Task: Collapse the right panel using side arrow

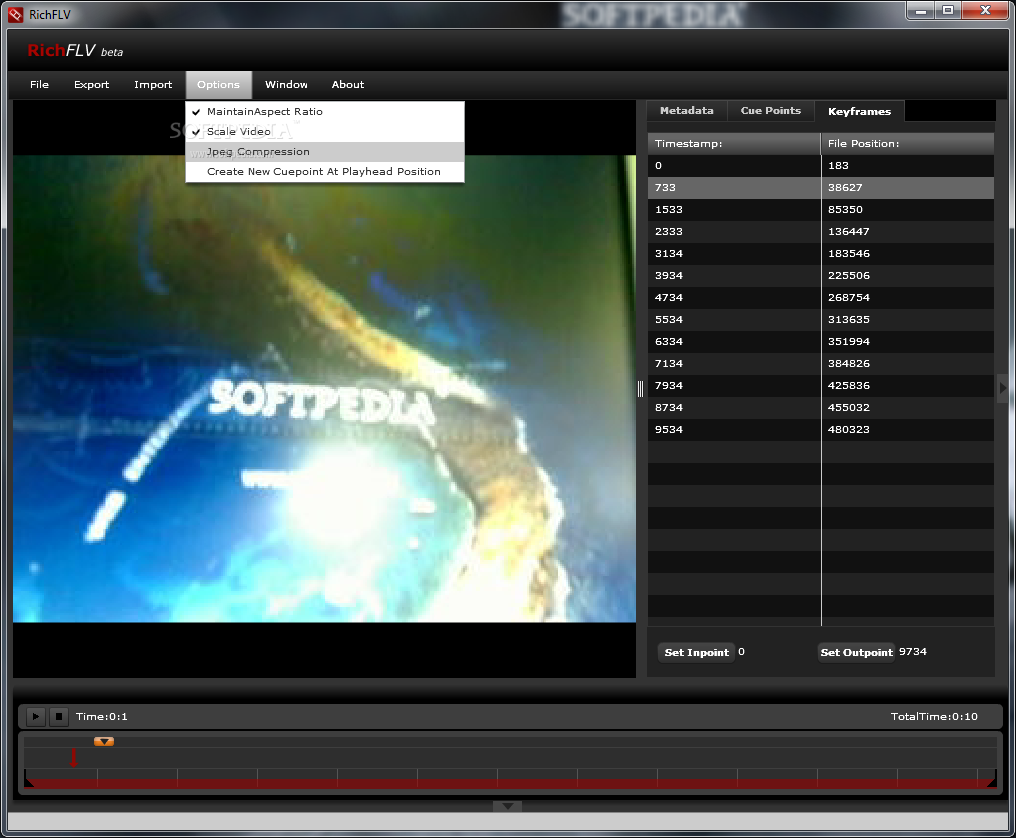Action: pos(1003,388)
